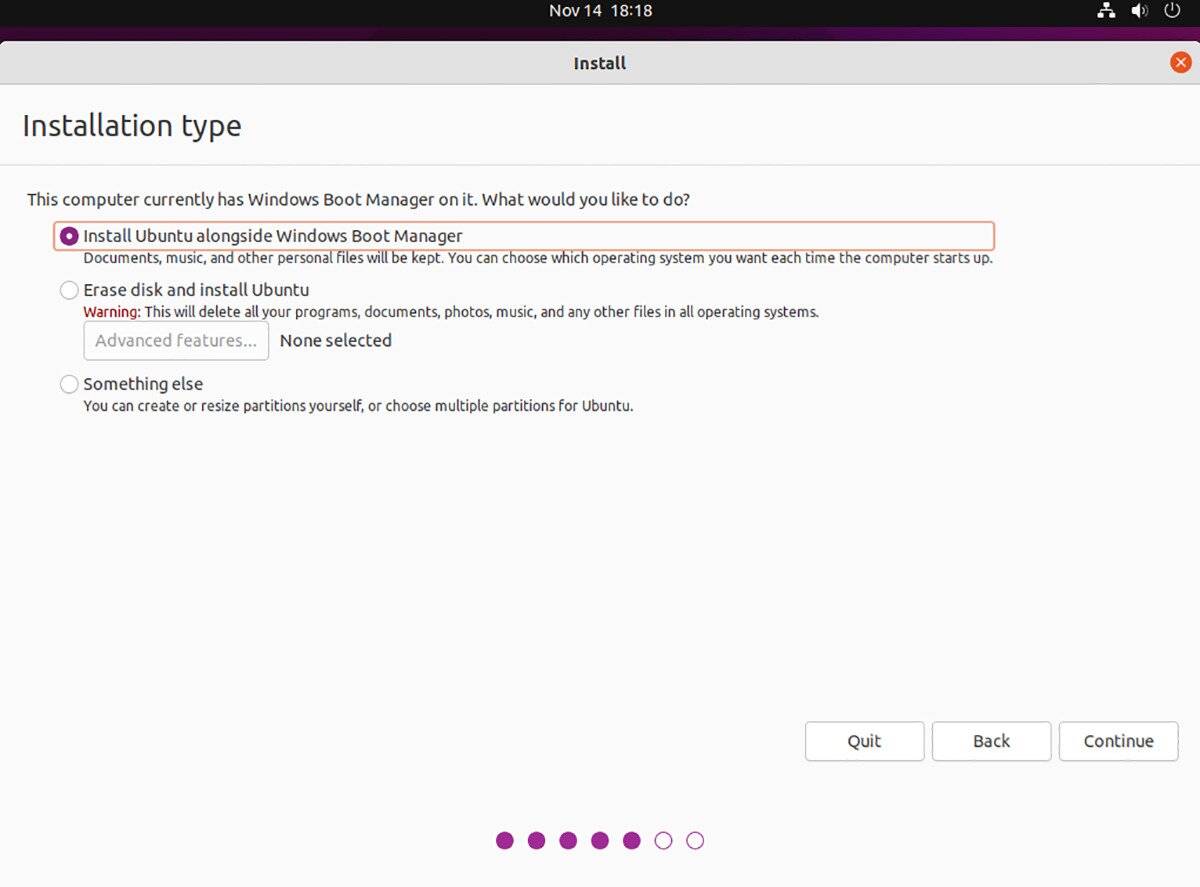
Task: Quit the Ubuntu installer
Action: tap(864, 741)
